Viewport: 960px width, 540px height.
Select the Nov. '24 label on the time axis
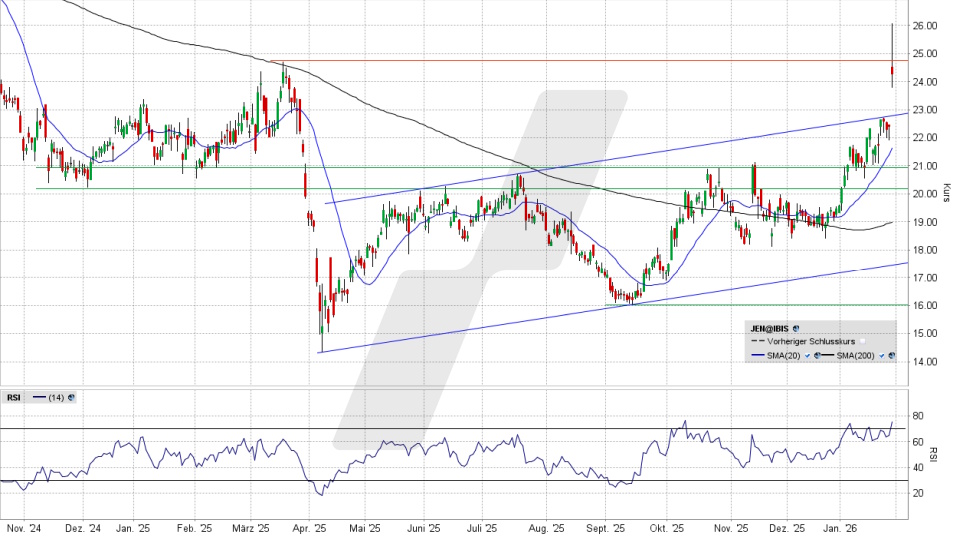point(21,527)
